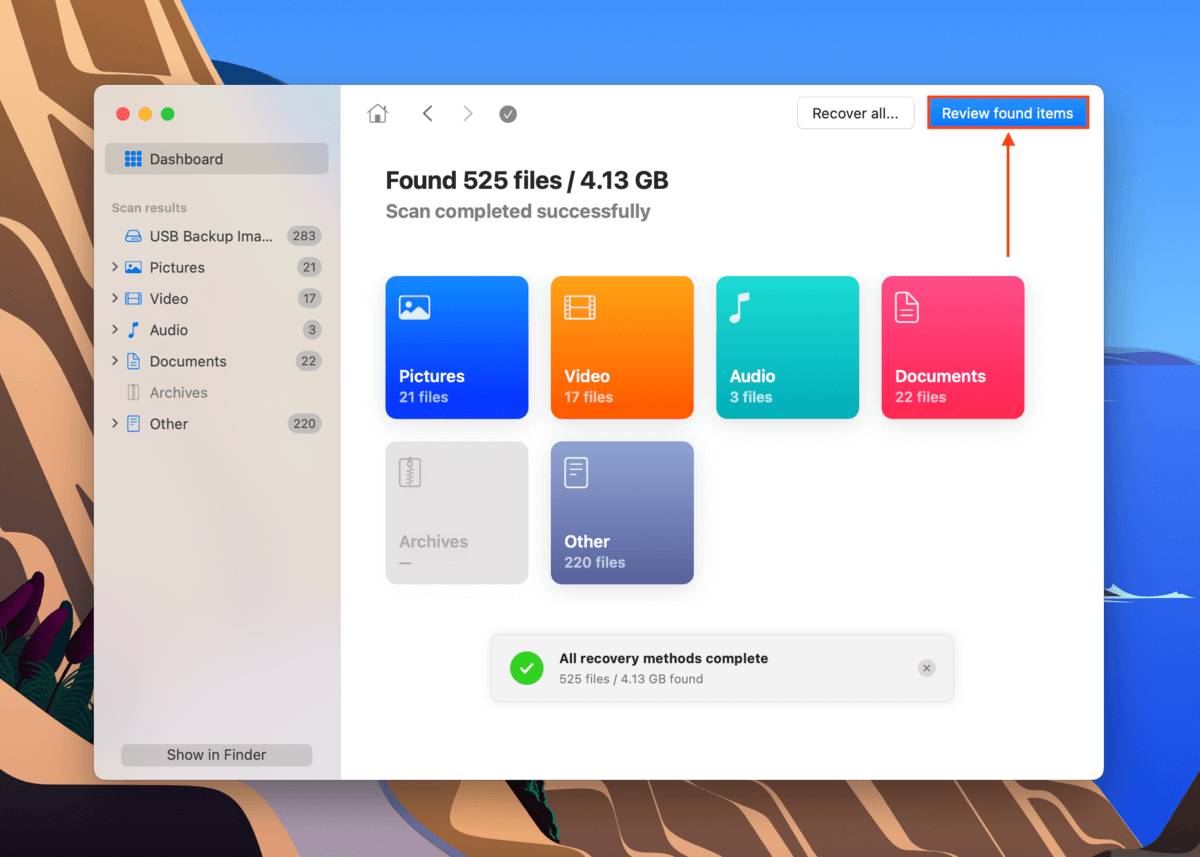1200x857 pixels.
Task: Click the image icon on Pictures card
Action: tap(414, 307)
